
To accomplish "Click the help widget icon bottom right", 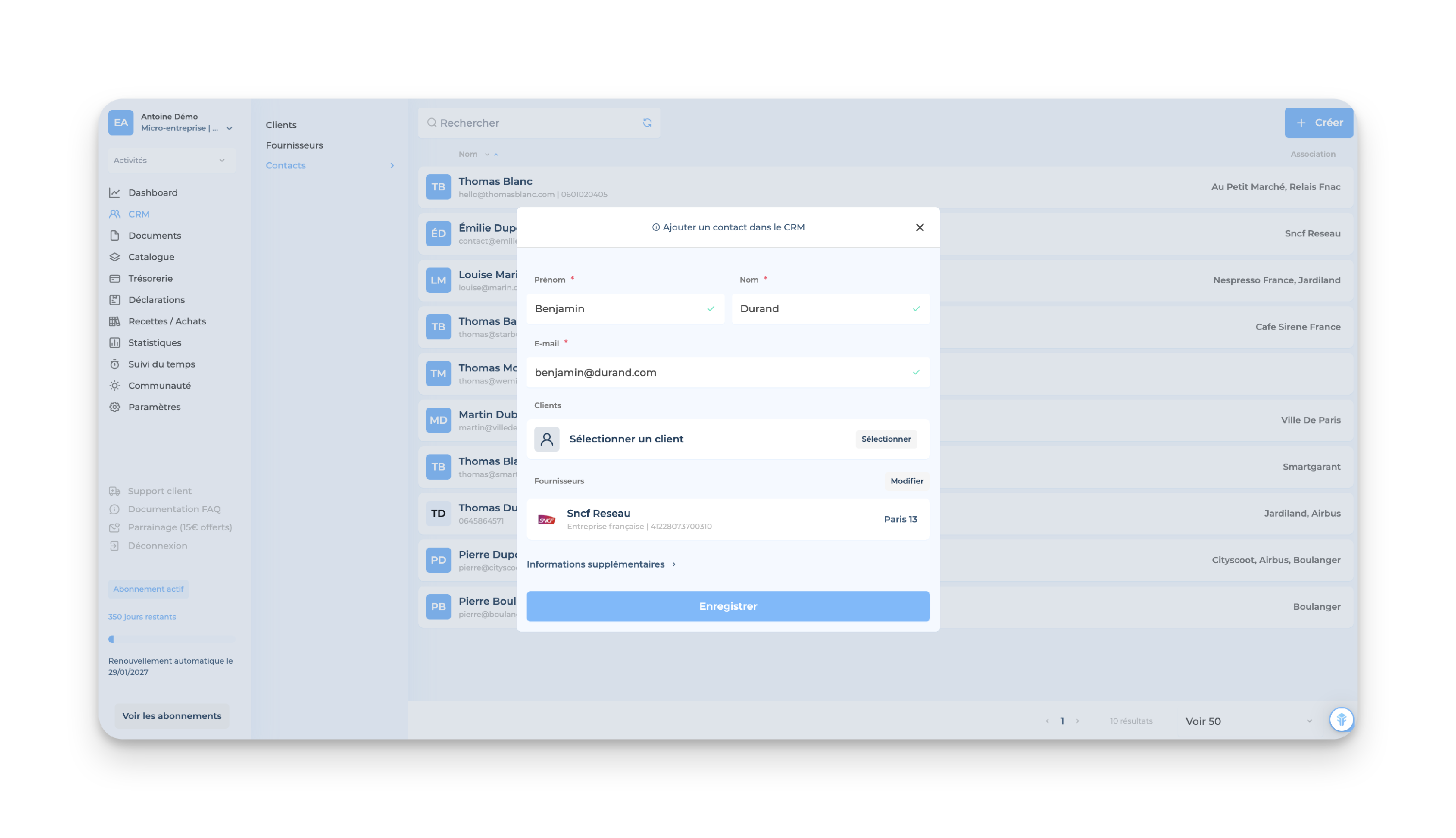I will (x=1341, y=720).
